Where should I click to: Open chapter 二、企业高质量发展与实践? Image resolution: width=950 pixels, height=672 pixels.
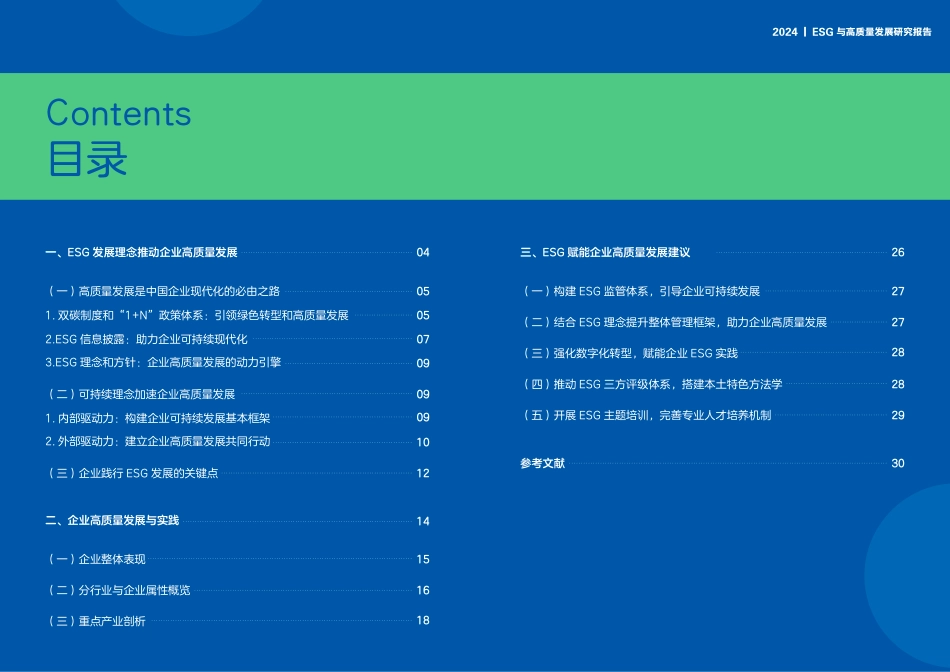112,521
